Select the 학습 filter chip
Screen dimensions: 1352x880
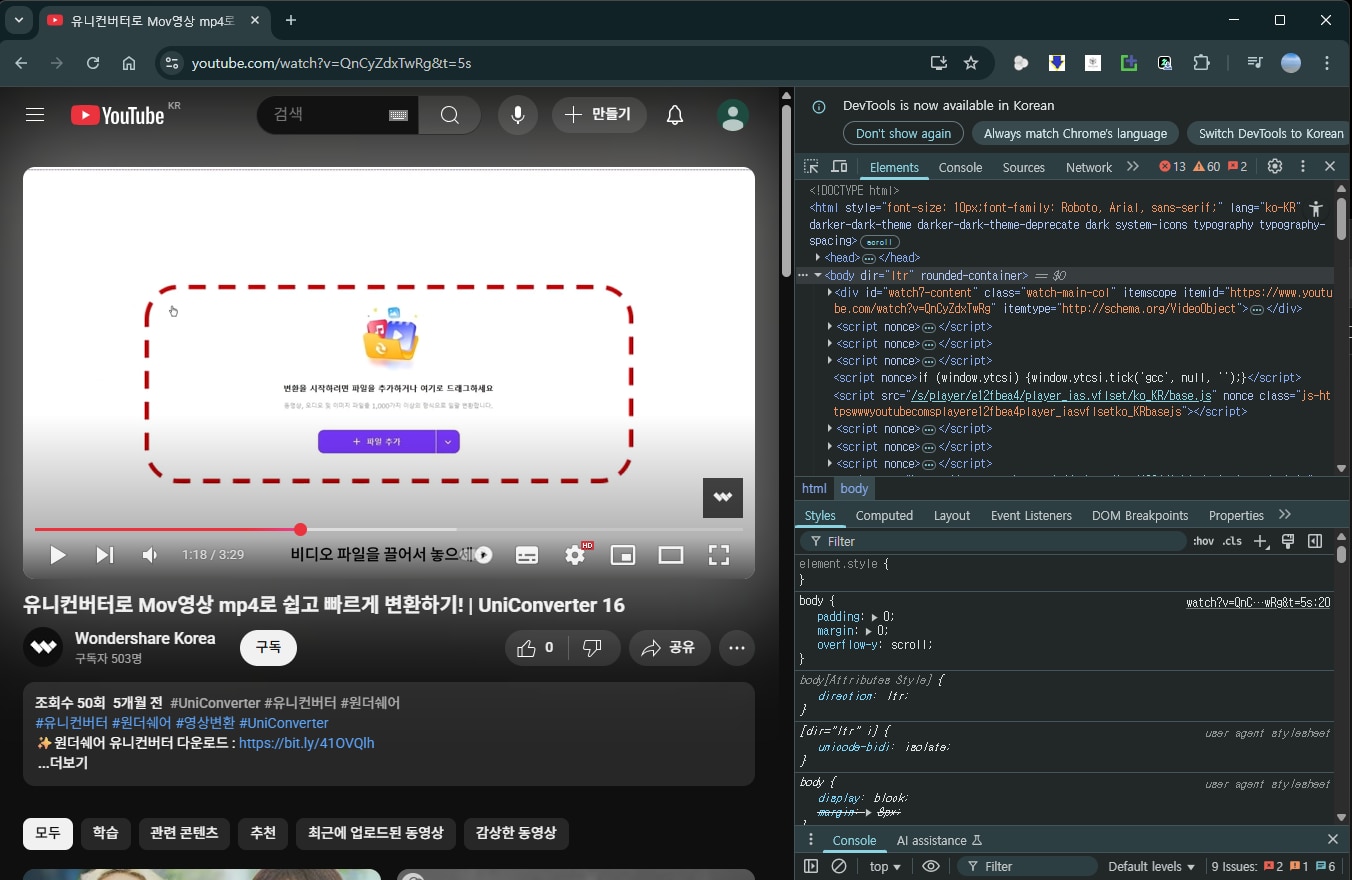point(106,833)
